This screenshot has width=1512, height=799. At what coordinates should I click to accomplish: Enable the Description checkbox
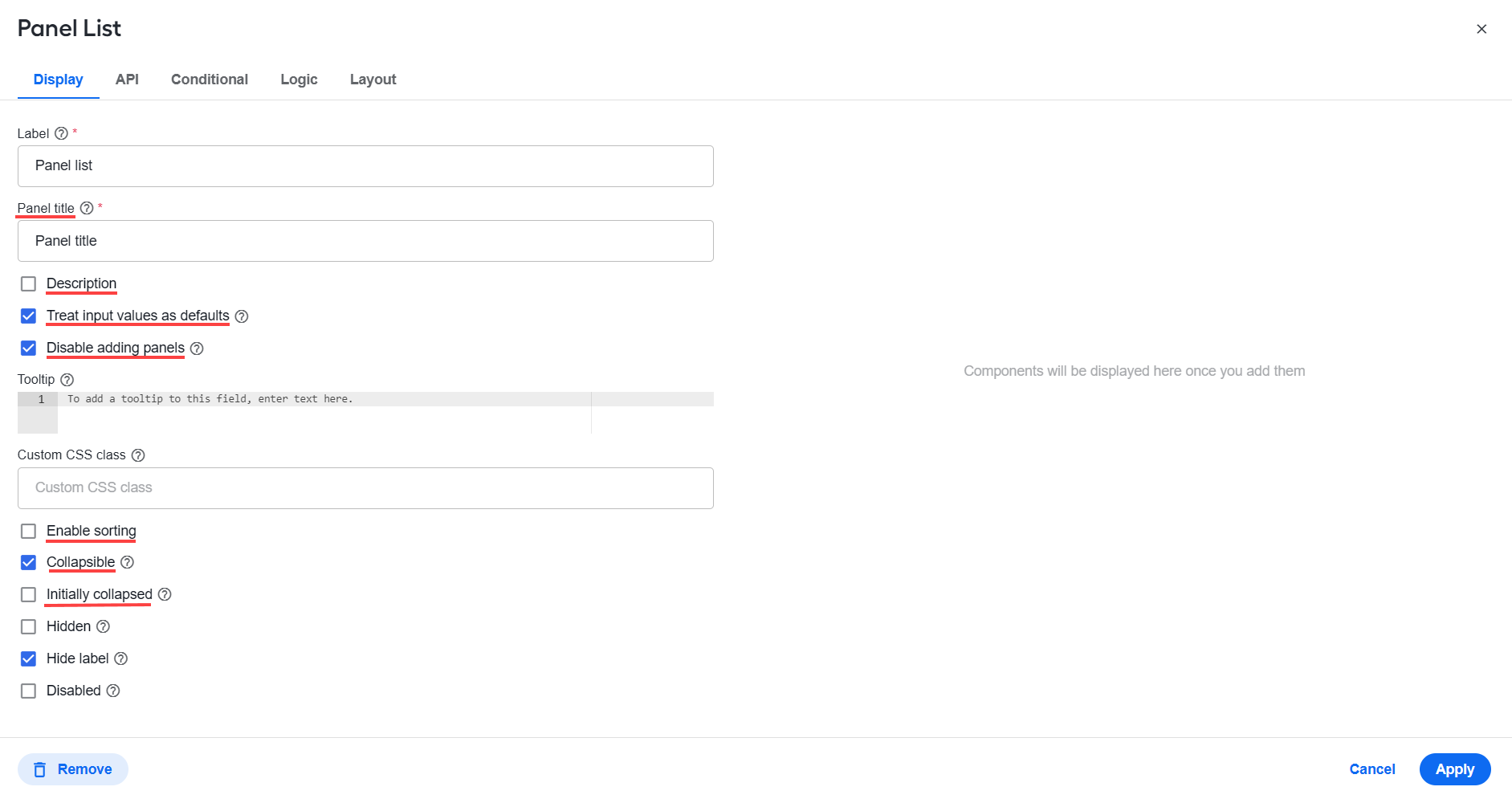coord(28,284)
